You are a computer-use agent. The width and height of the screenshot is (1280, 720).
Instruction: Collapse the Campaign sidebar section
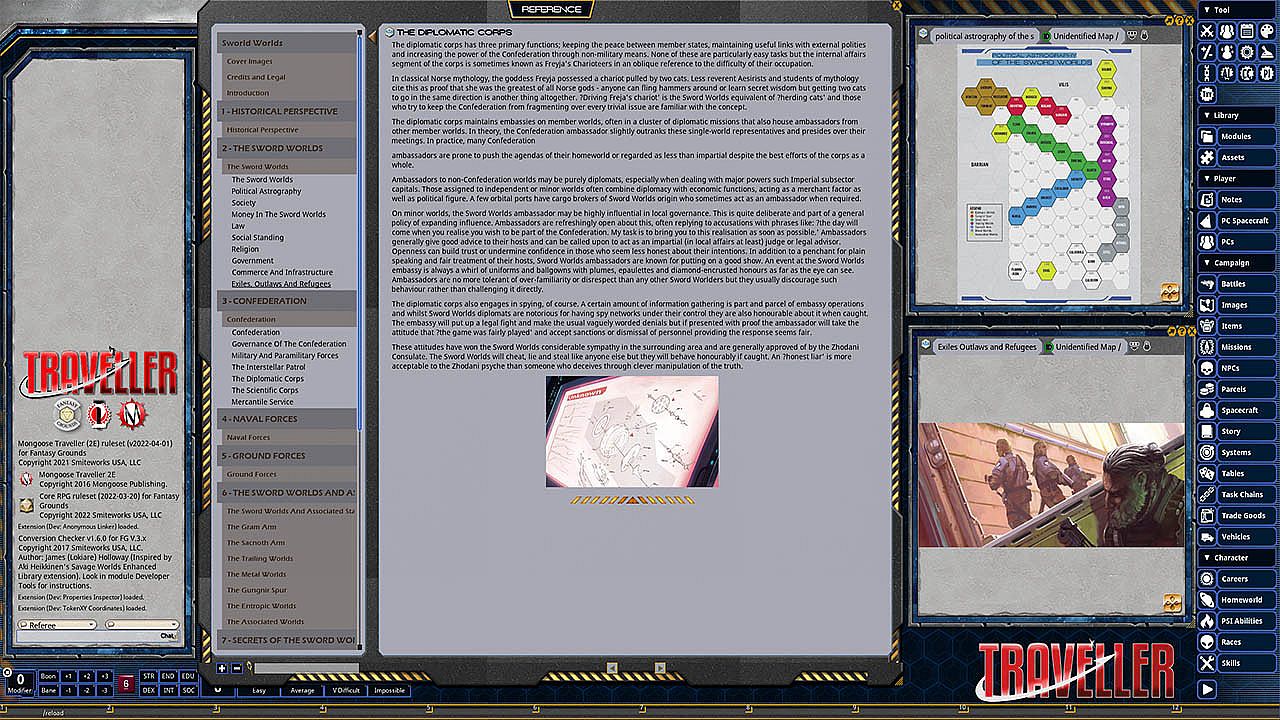[x=1236, y=262]
